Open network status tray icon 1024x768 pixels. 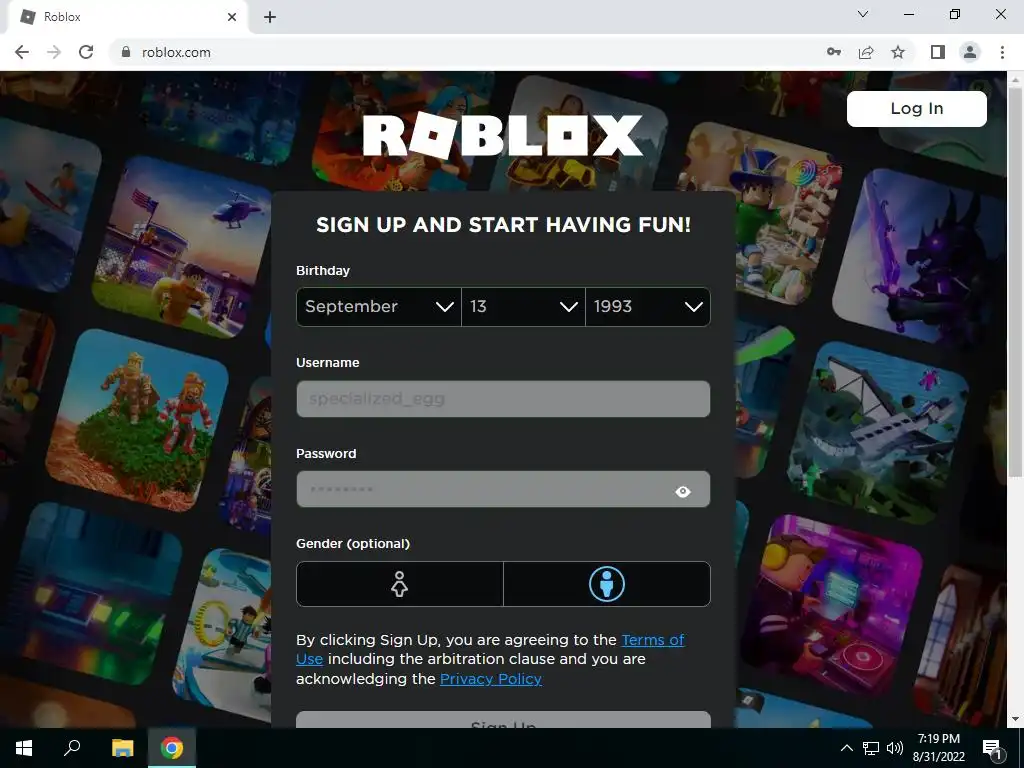871,748
